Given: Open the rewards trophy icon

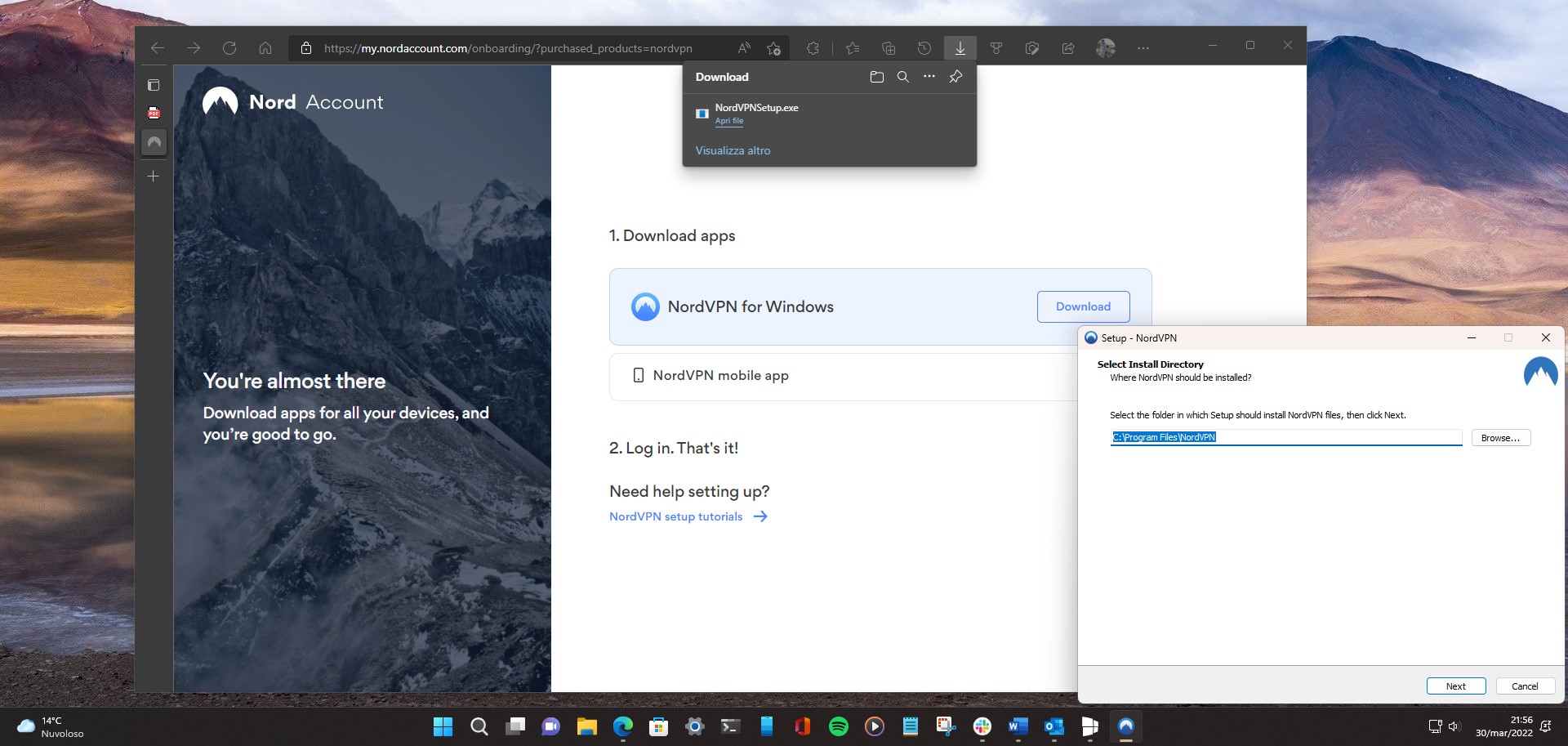Looking at the screenshot, I should click(x=996, y=48).
